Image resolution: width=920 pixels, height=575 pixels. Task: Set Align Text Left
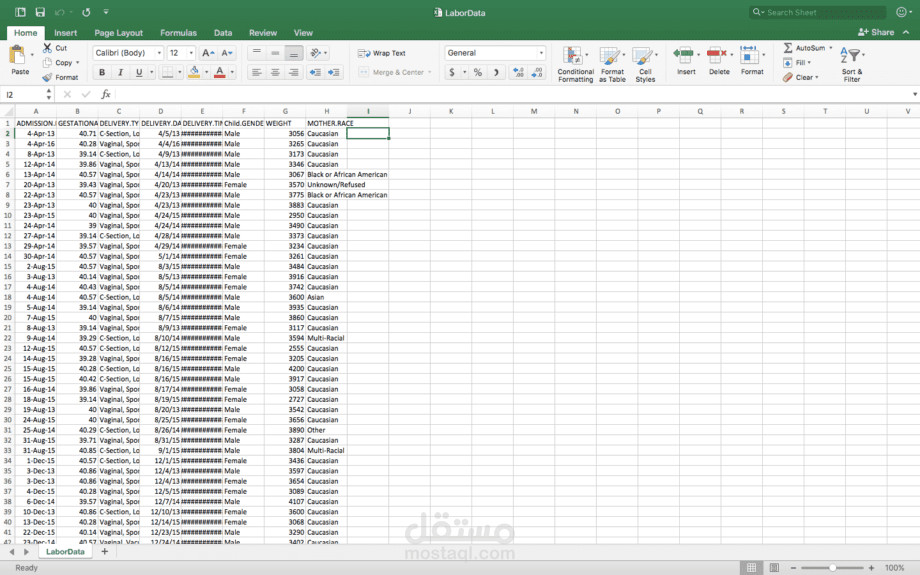click(x=256, y=72)
